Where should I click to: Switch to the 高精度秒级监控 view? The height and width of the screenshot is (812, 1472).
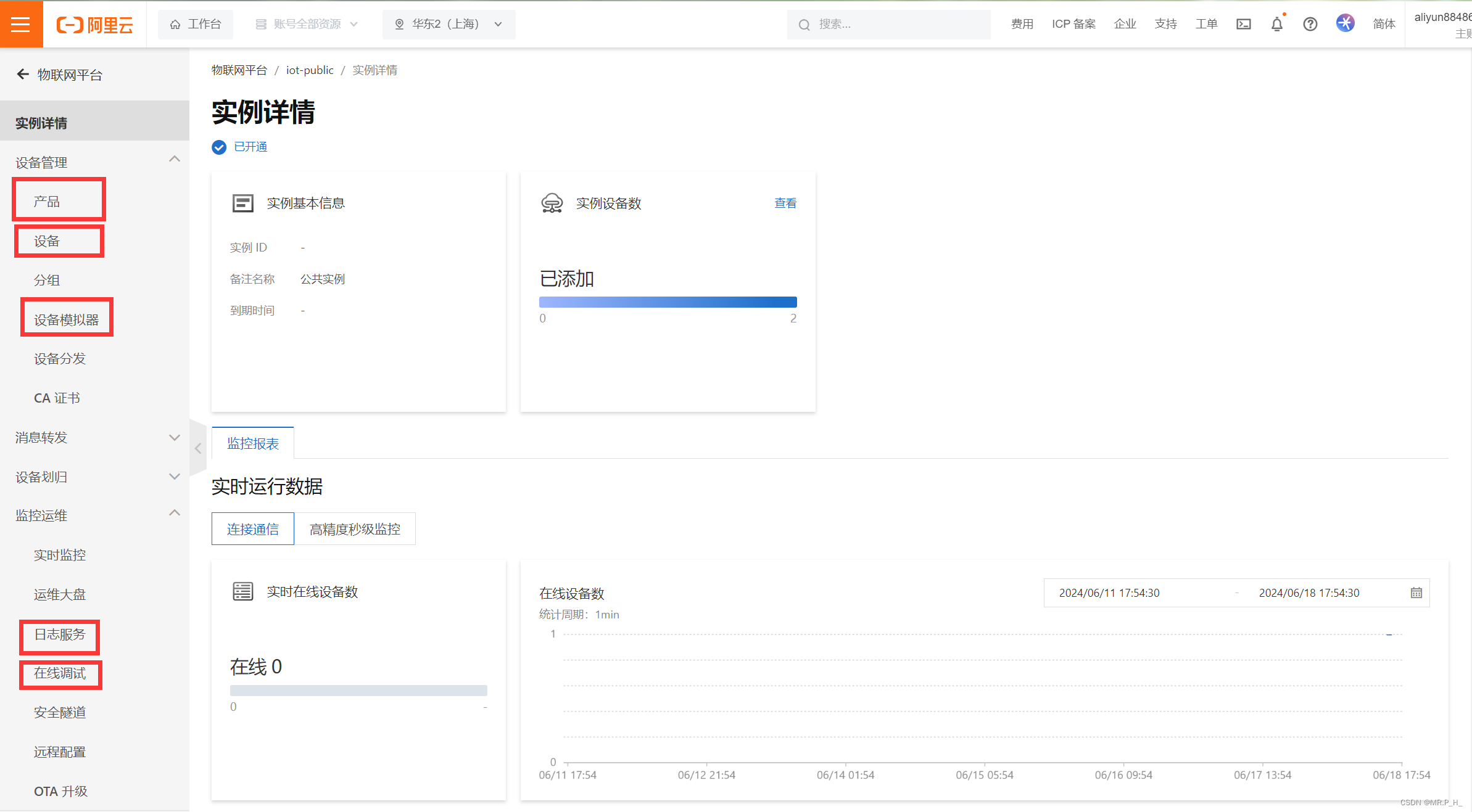(355, 529)
